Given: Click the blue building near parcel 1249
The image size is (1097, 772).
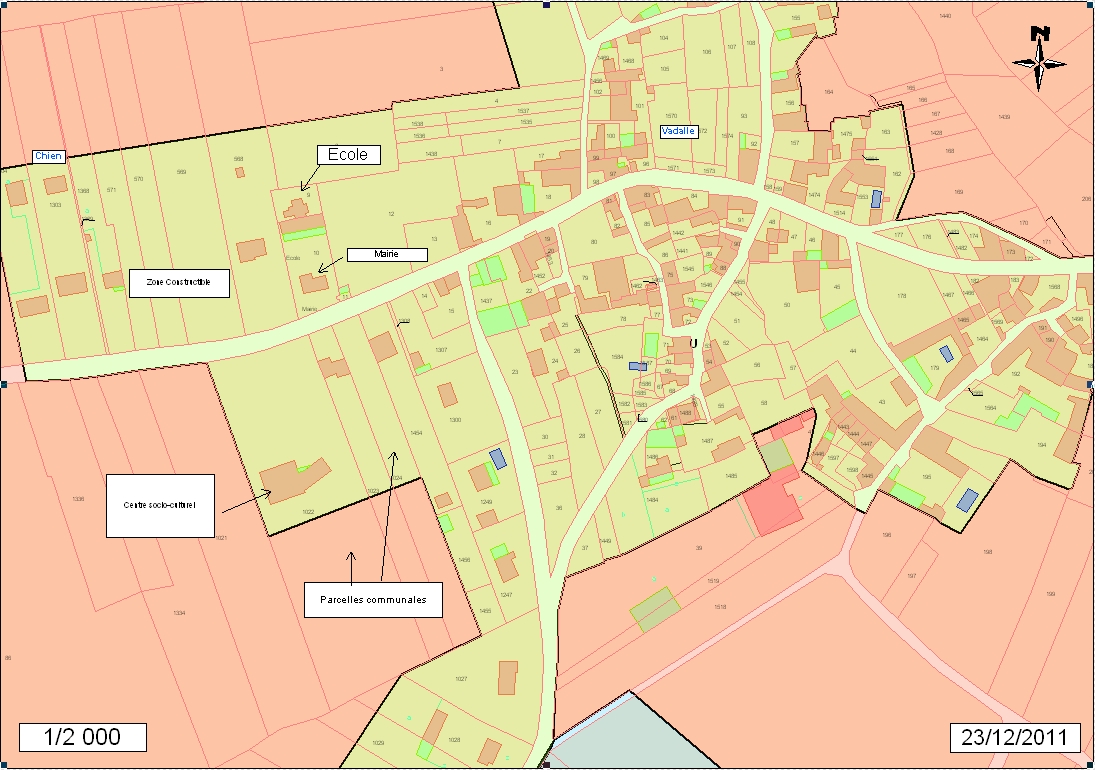Looking at the screenshot, I should (497, 459).
